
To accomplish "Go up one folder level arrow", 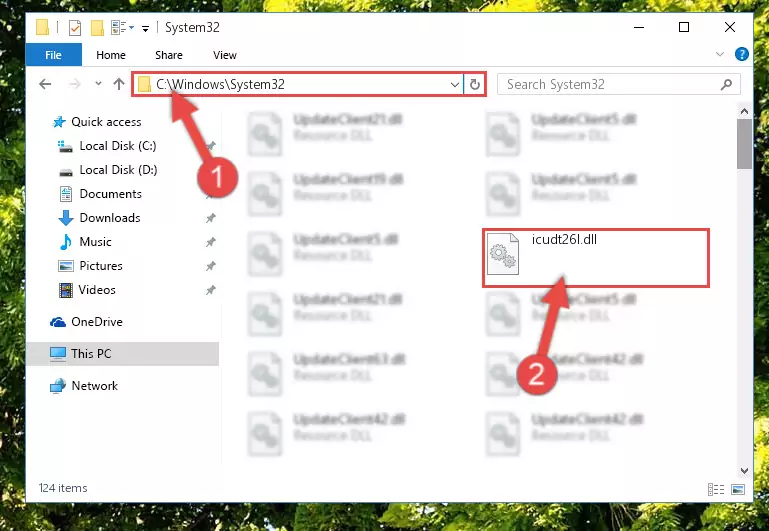I will coord(119,84).
